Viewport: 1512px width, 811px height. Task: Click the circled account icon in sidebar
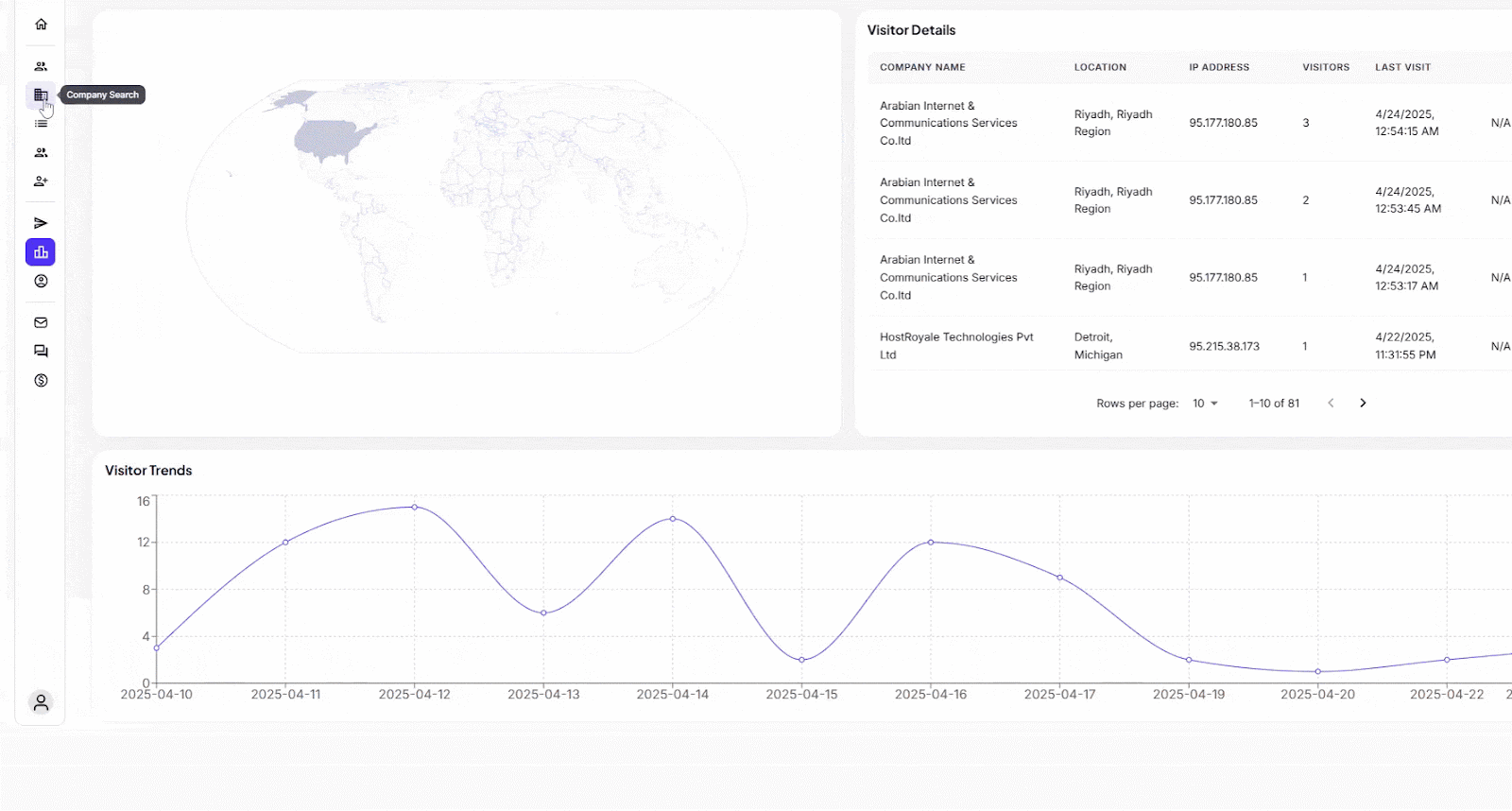click(41, 281)
